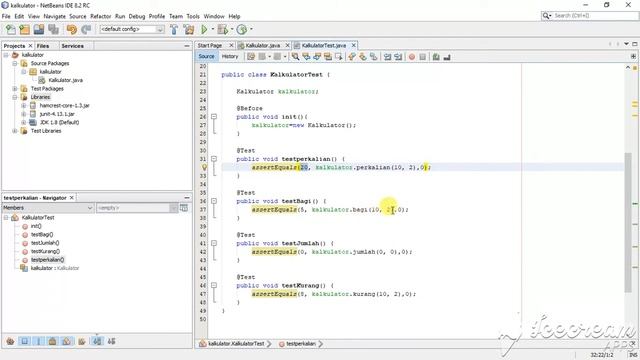
Task: Click the New File toolbar icon
Action: [11, 29]
